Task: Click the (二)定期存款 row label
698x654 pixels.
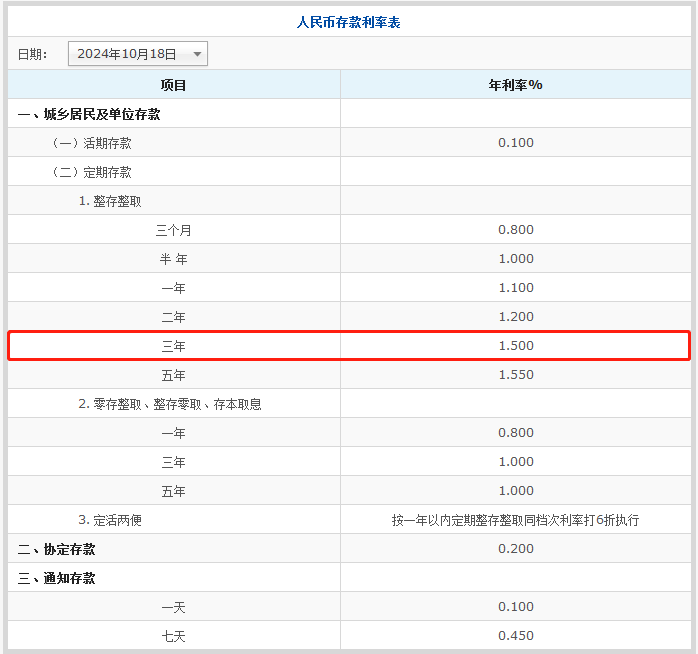Action: [90, 172]
